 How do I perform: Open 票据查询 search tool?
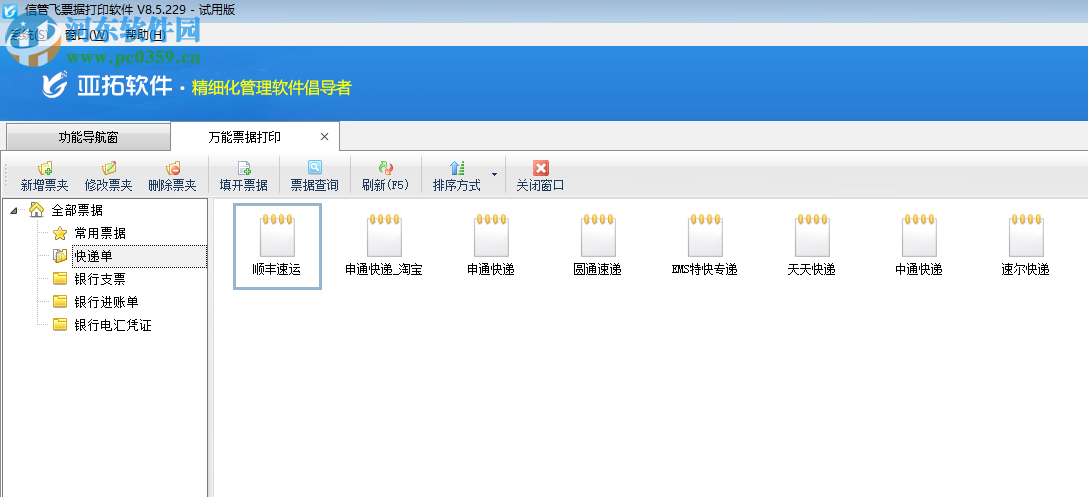coord(314,176)
